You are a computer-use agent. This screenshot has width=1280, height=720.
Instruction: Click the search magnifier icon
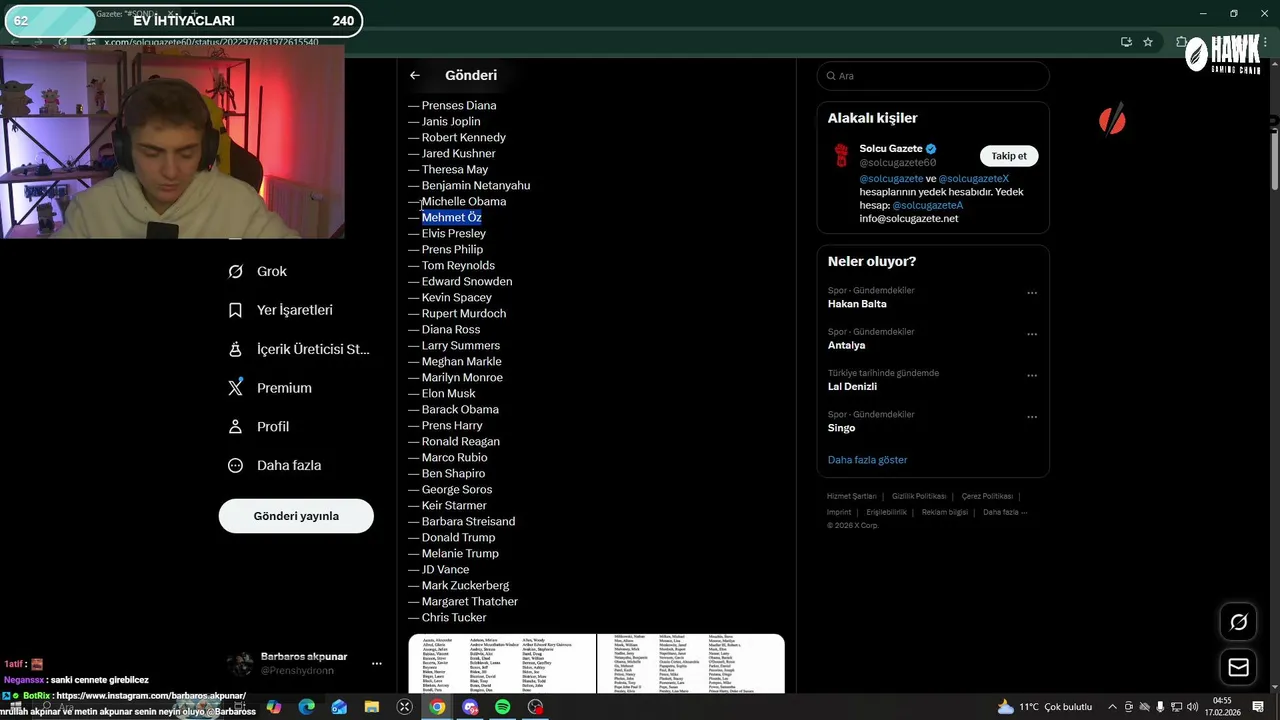click(x=830, y=76)
